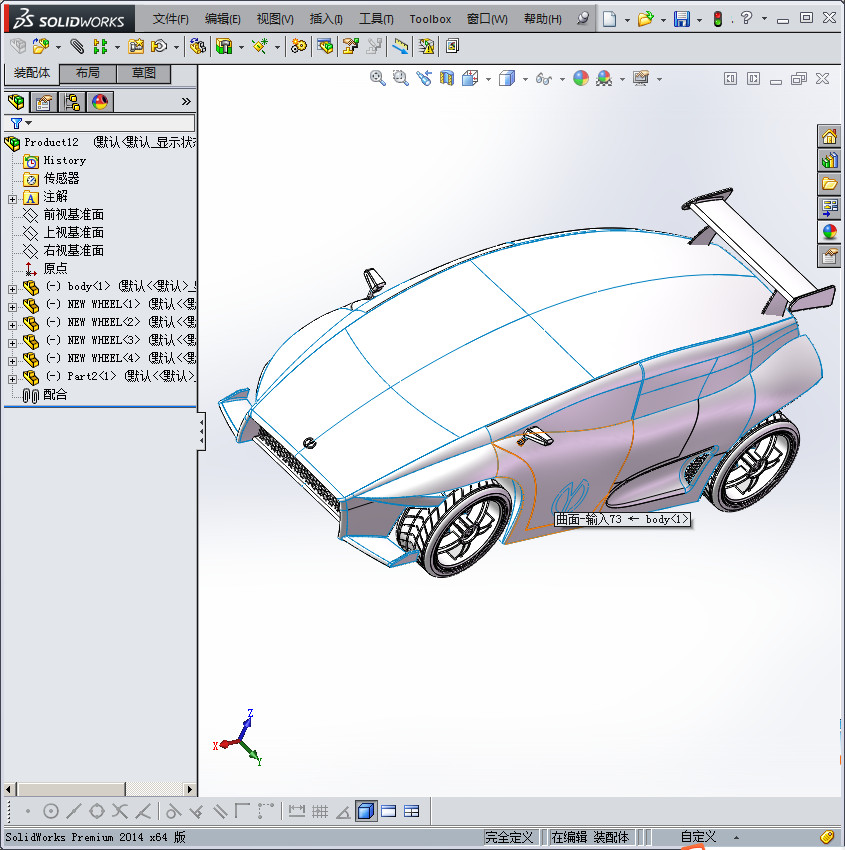This screenshot has width=845, height=850.
Task: Switch to the 布局 tab
Action: (88, 74)
